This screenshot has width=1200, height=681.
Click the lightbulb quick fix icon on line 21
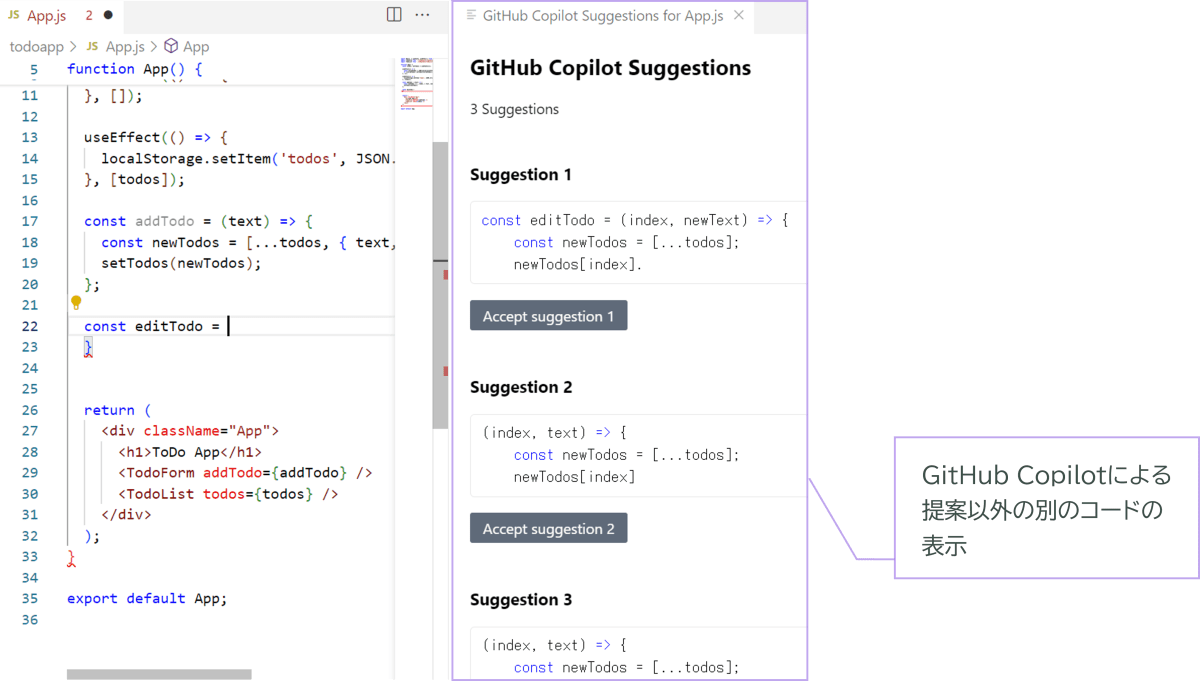point(76,304)
